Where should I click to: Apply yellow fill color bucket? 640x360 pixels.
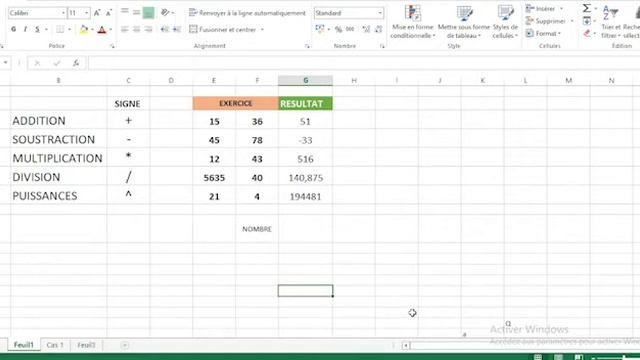point(84,29)
